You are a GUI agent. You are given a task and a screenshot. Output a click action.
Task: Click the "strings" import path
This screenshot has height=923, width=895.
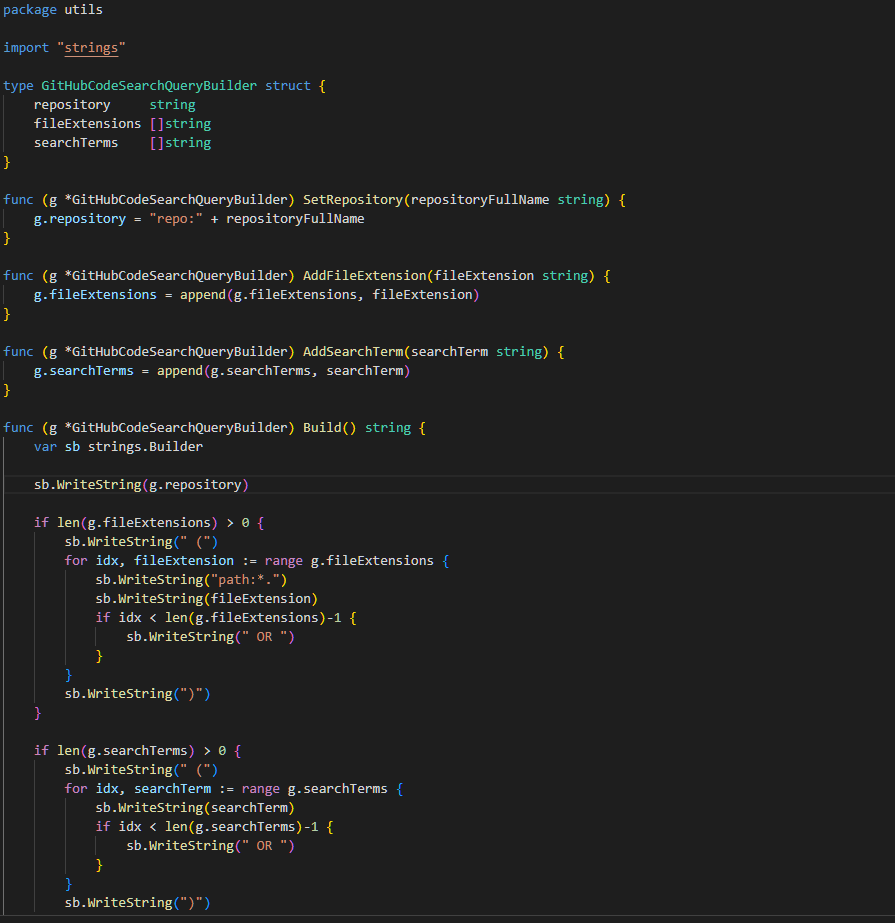(x=91, y=48)
